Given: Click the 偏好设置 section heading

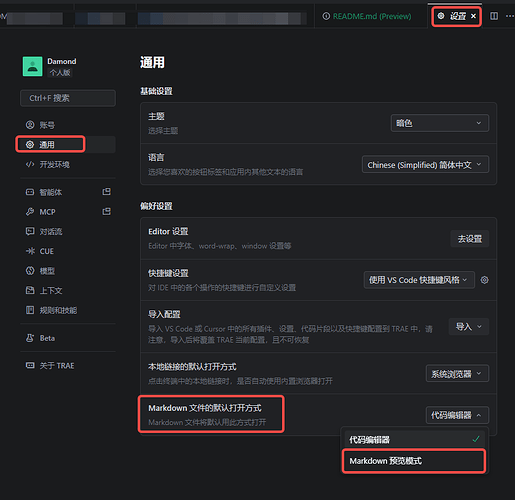Looking at the screenshot, I should (x=156, y=206).
